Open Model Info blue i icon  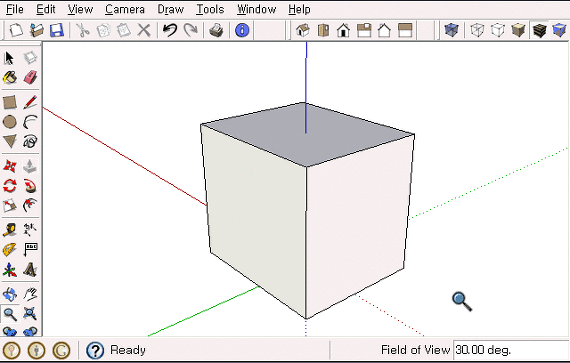242,30
